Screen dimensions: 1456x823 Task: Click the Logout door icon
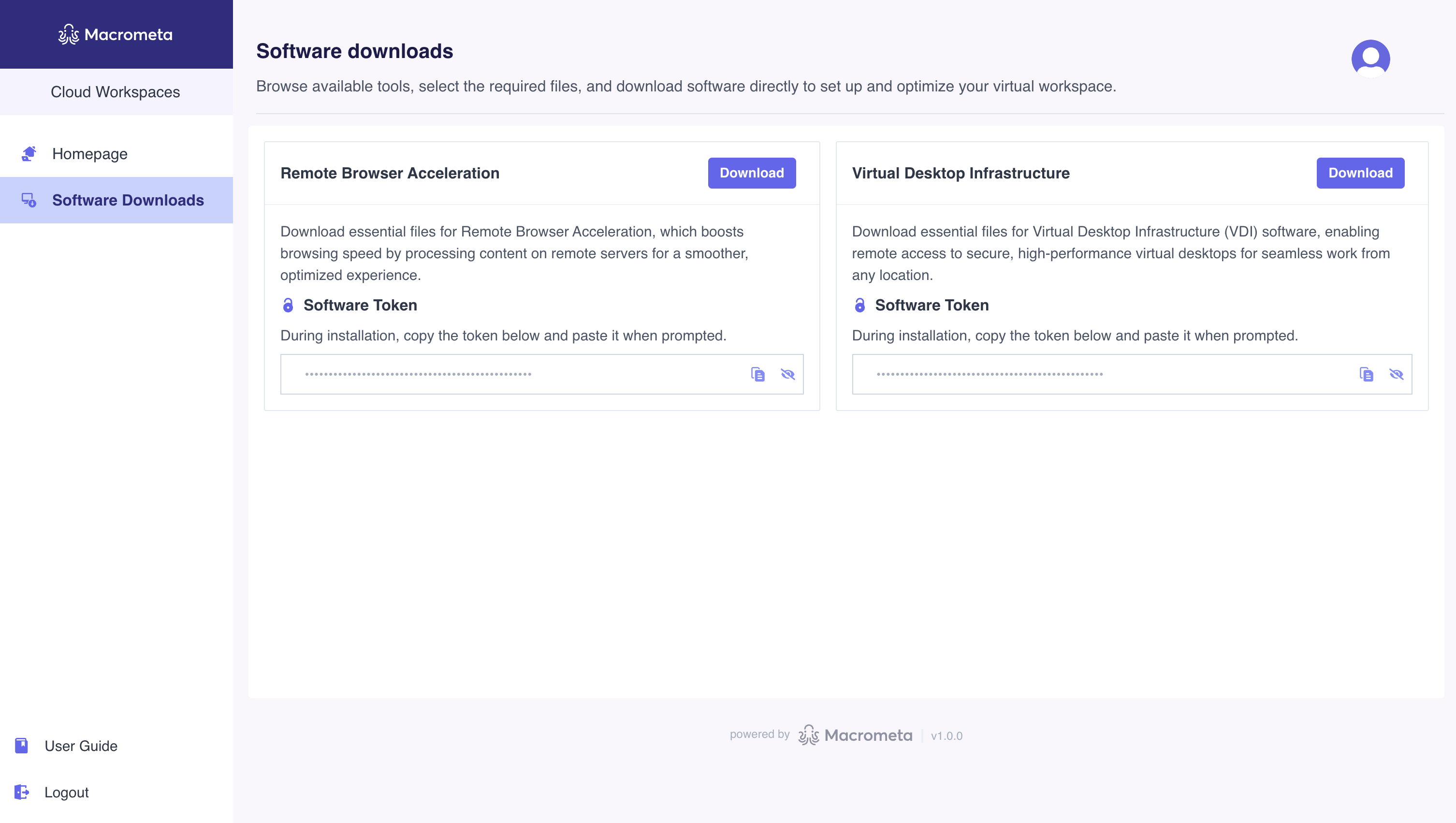[20, 792]
